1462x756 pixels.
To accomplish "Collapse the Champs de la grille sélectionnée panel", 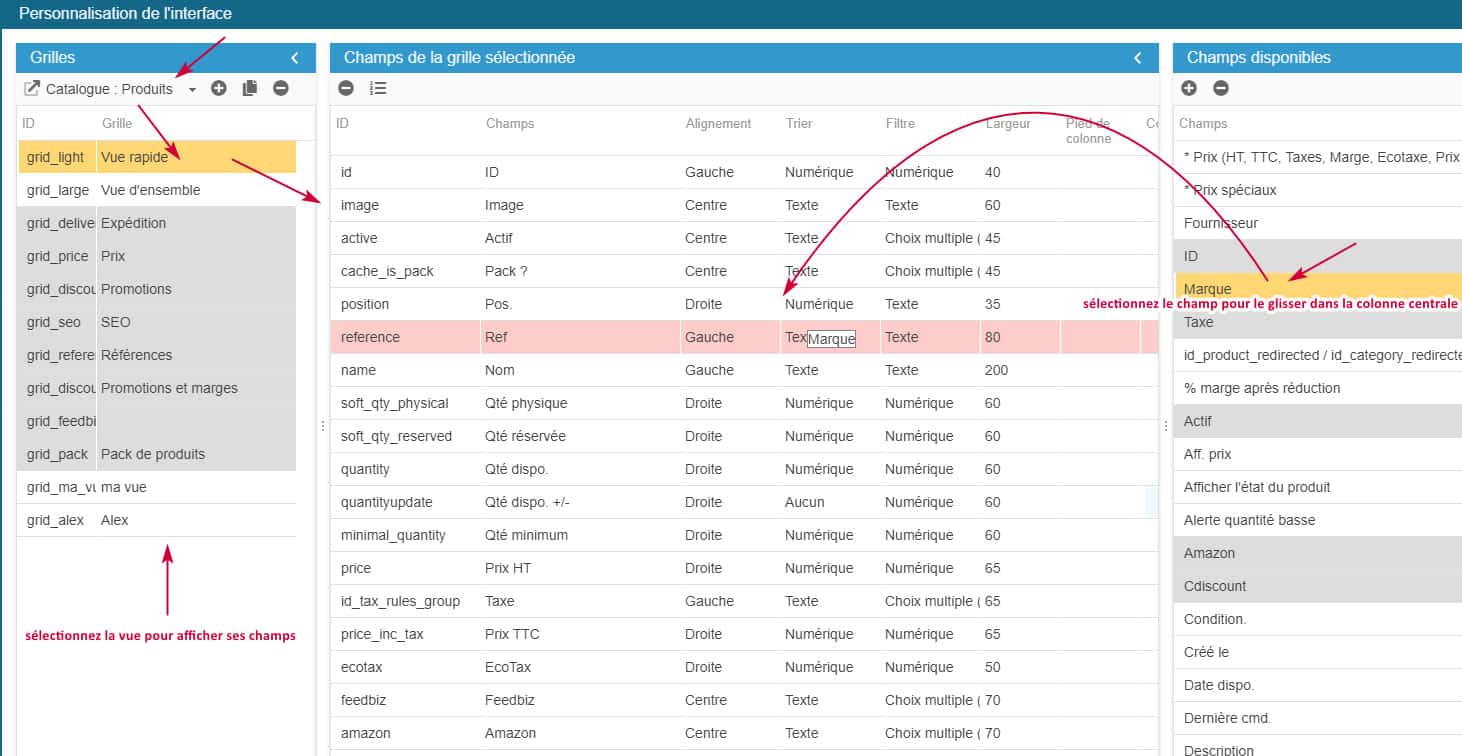I will click(1138, 58).
